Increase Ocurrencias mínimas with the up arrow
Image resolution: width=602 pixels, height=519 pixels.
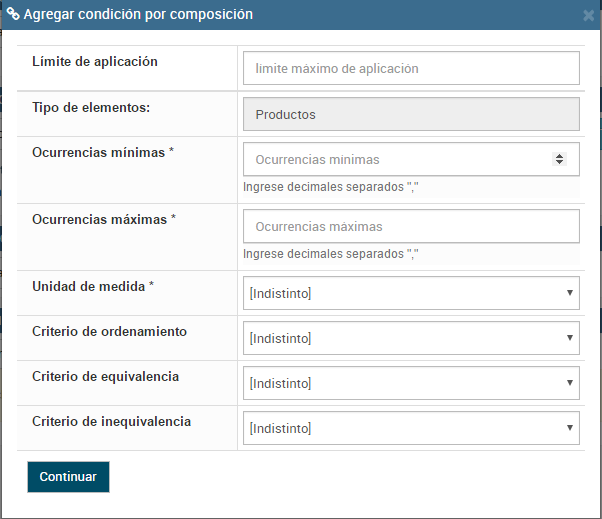click(x=559, y=155)
